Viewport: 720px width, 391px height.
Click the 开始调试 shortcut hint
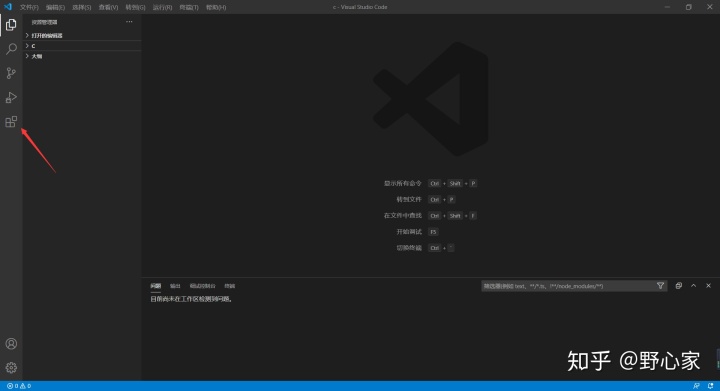(409, 232)
